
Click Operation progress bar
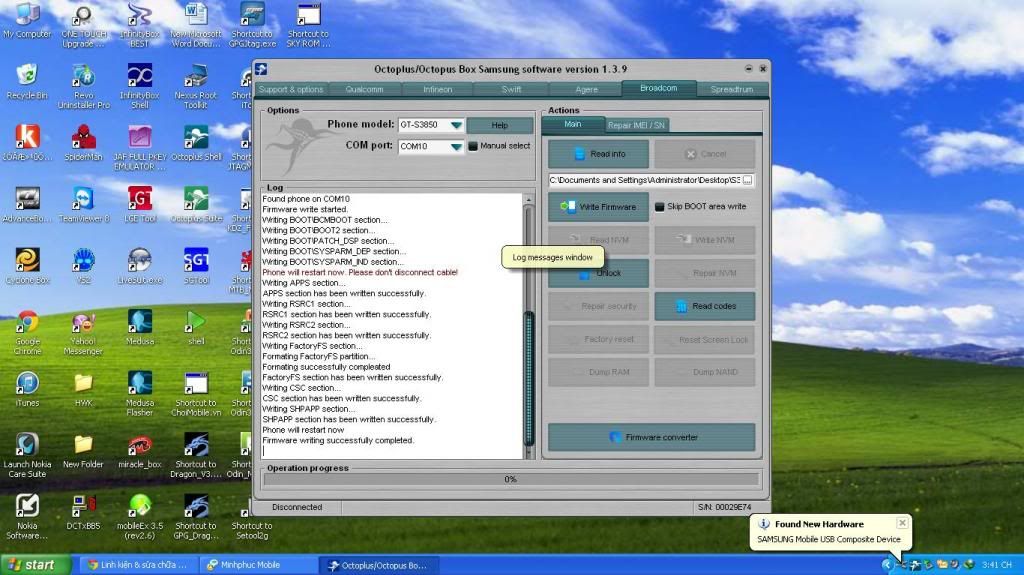coord(511,479)
